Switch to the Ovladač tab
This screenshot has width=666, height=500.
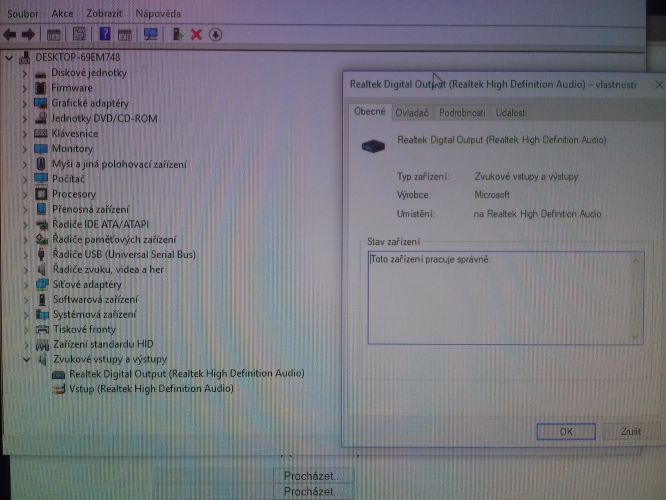pos(412,113)
